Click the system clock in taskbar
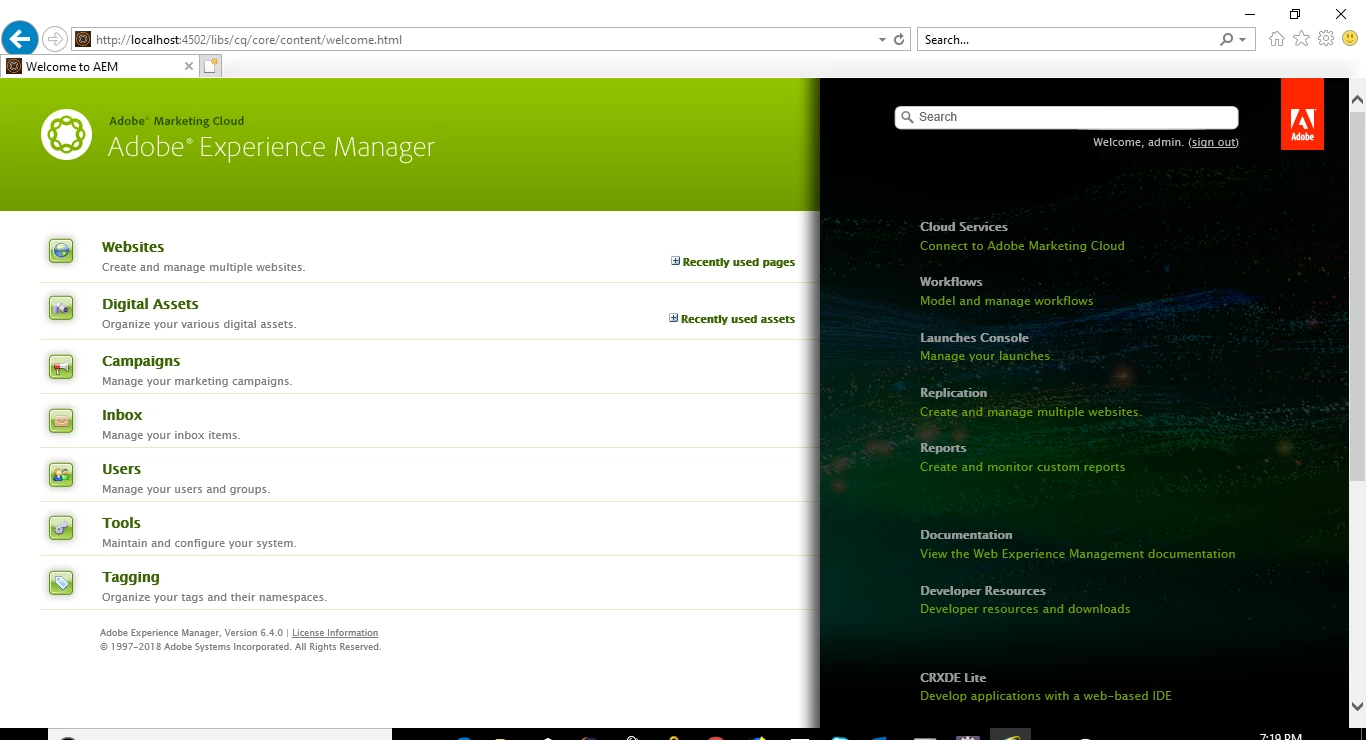Image resolution: width=1366 pixels, height=740 pixels. pyautogui.click(x=1280, y=736)
